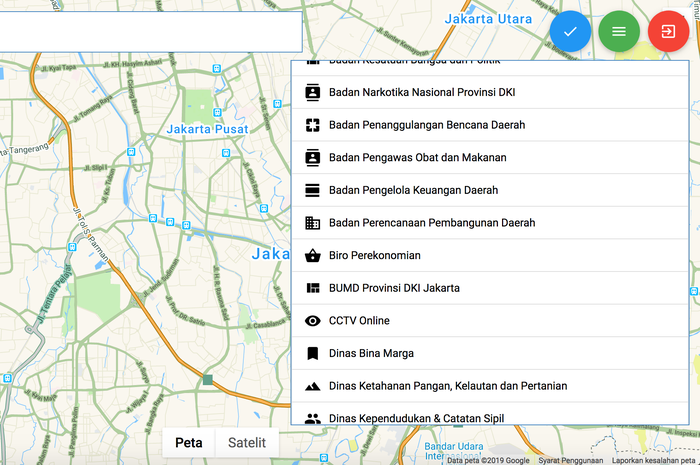
Task: Open the green hamburger menu button
Action: coord(619,32)
